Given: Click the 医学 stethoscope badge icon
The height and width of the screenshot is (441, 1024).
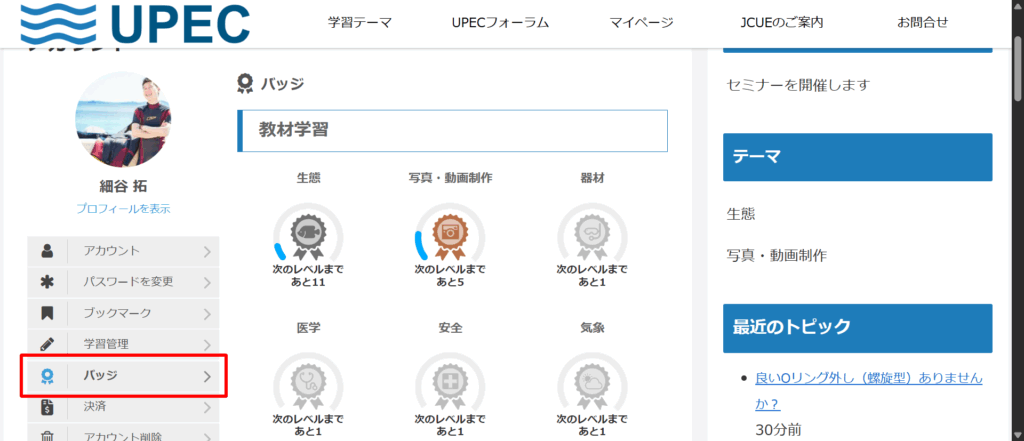Looking at the screenshot, I should (x=307, y=383).
